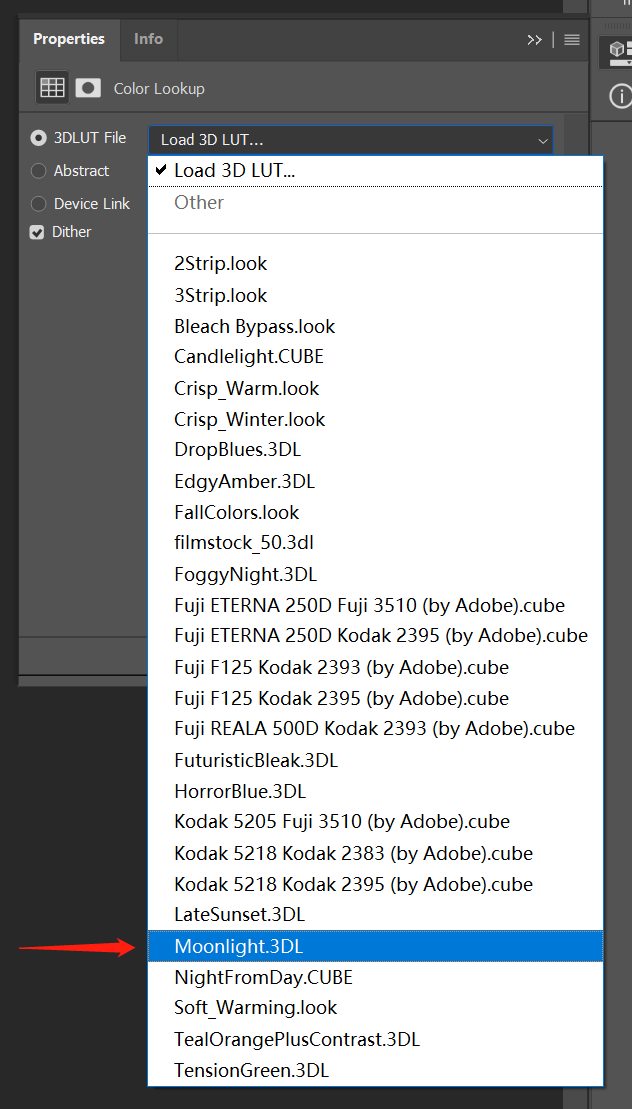The image size is (632, 1109).
Task: Switch to the Info tab
Action: tap(148, 39)
